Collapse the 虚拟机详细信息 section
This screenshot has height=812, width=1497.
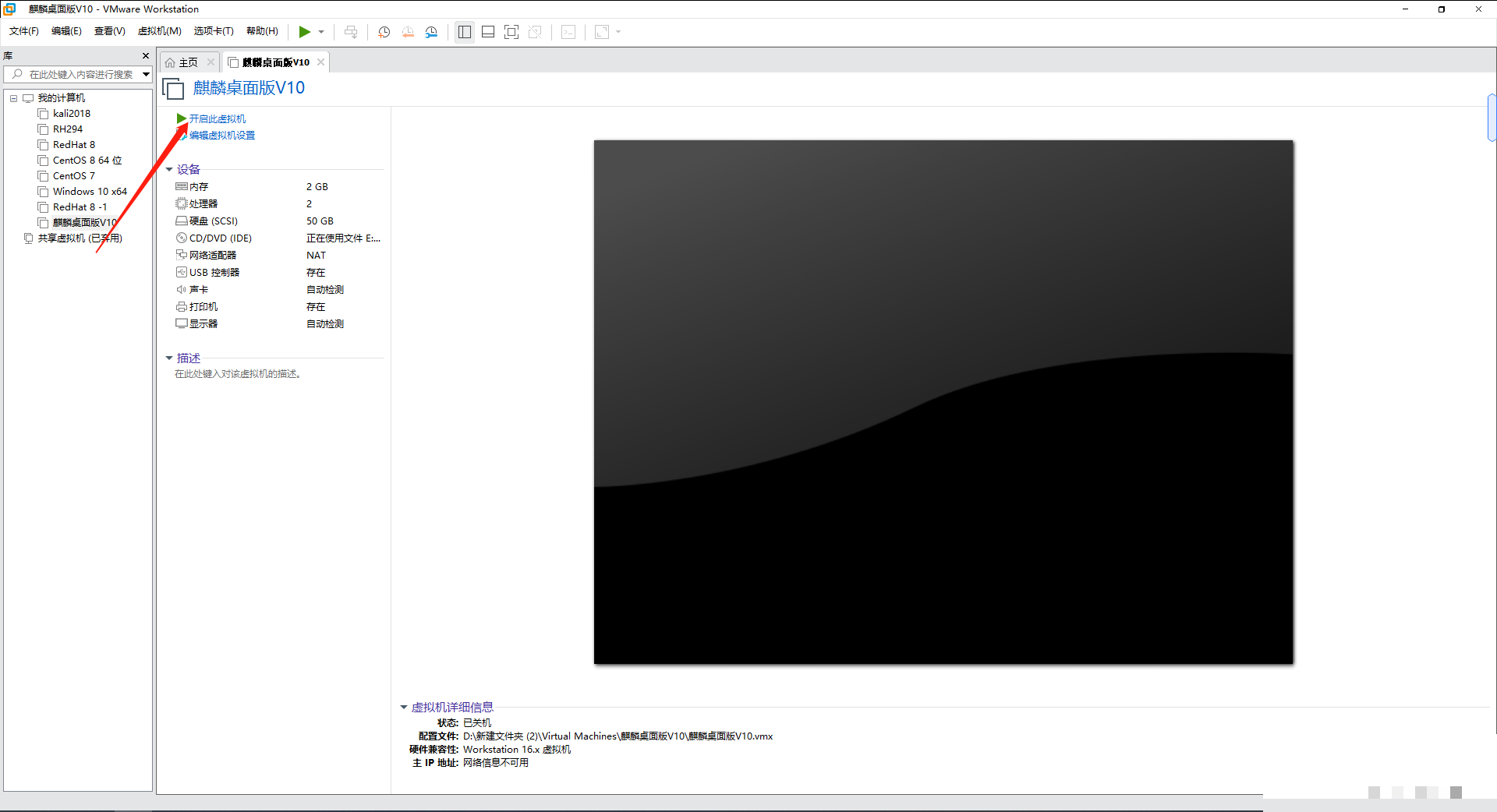click(404, 707)
